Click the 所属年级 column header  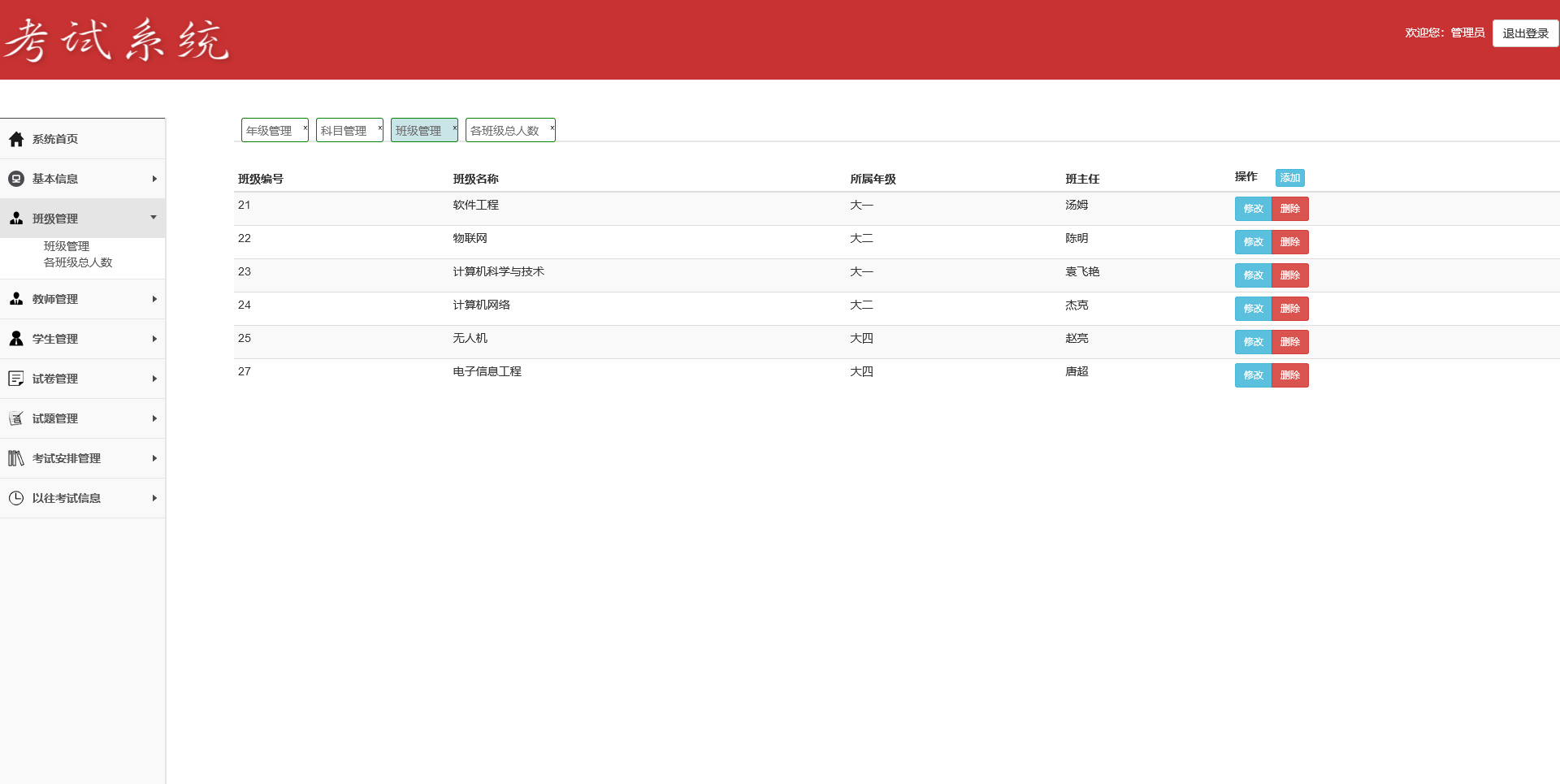point(873,179)
